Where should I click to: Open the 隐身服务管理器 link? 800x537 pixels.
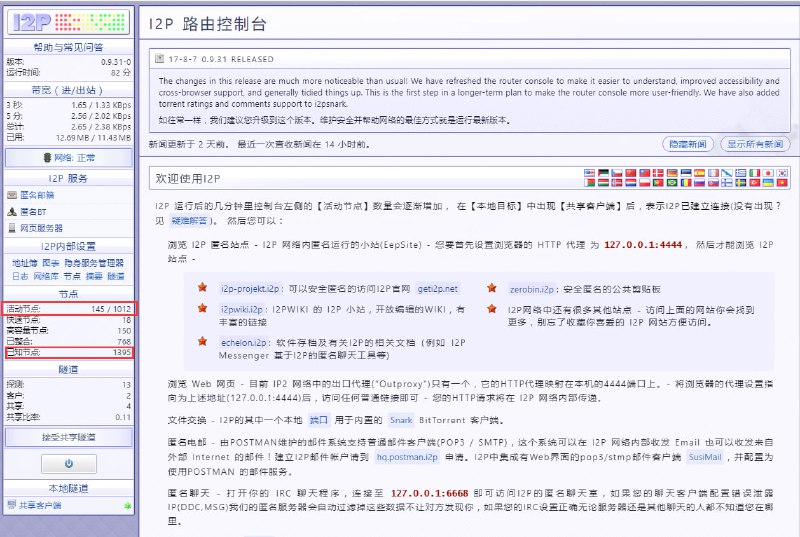tap(94, 263)
